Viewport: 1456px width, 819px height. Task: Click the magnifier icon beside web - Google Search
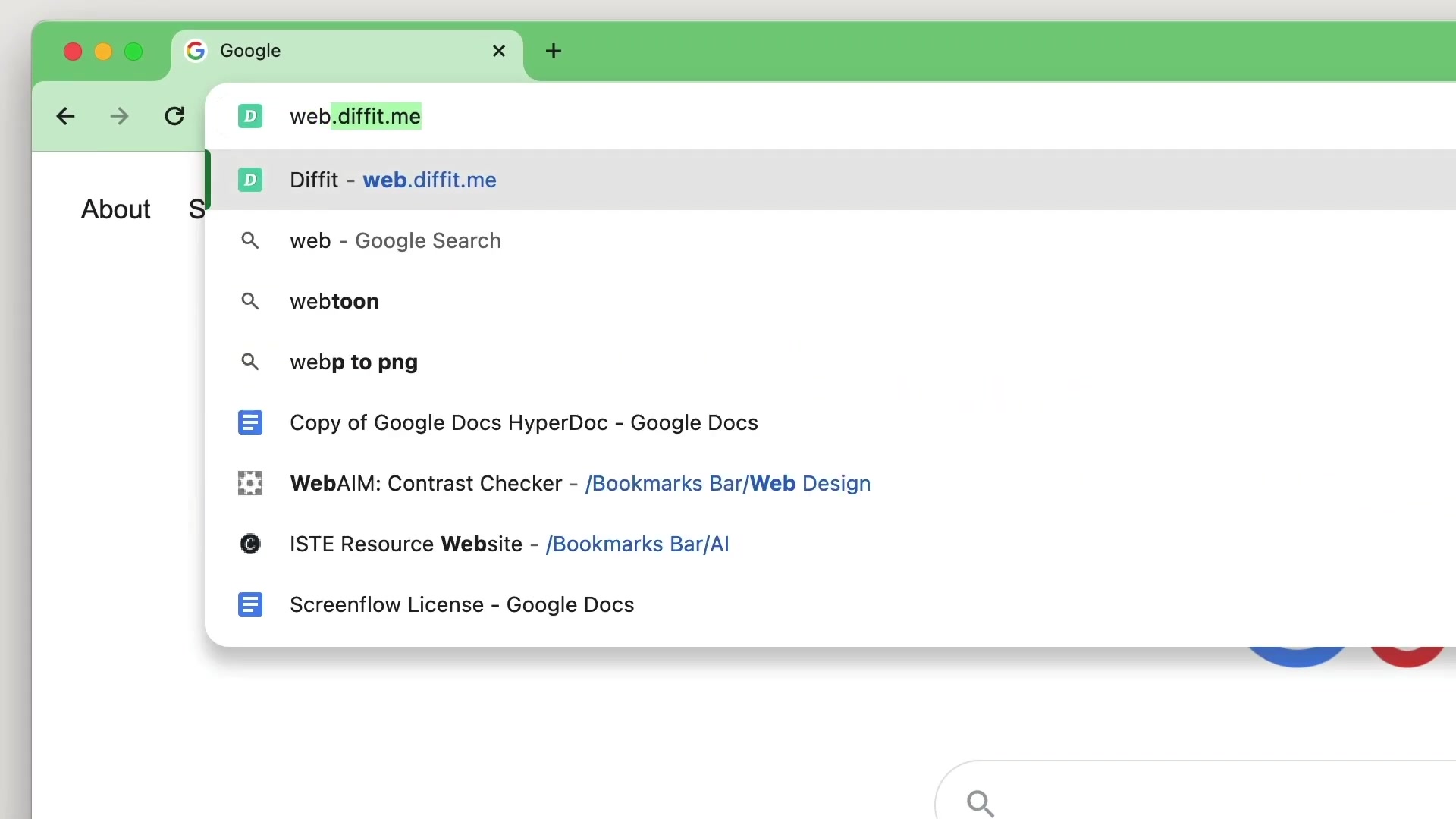coord(250,240)
